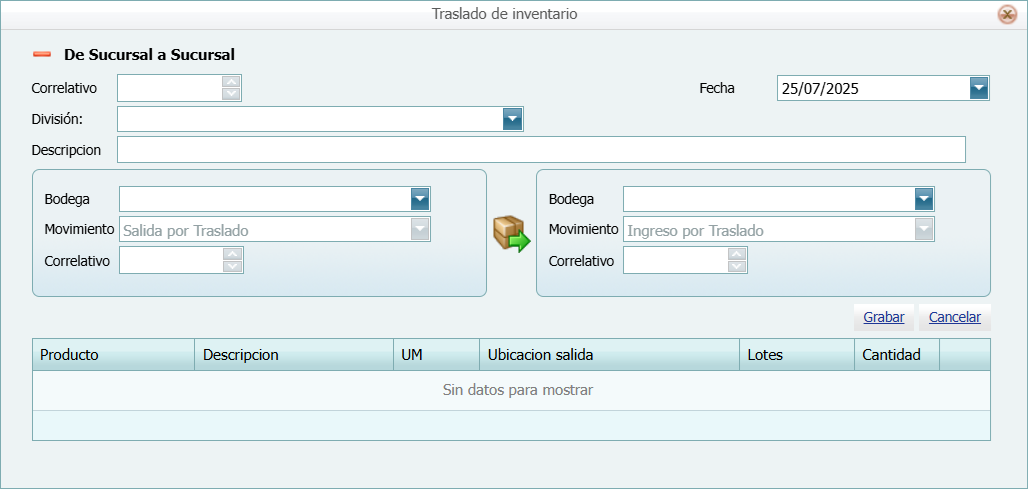Open the Fecha date picker dropdown
The height and width of the screenshot is (489, 1028).
click(x=979, y=88)
